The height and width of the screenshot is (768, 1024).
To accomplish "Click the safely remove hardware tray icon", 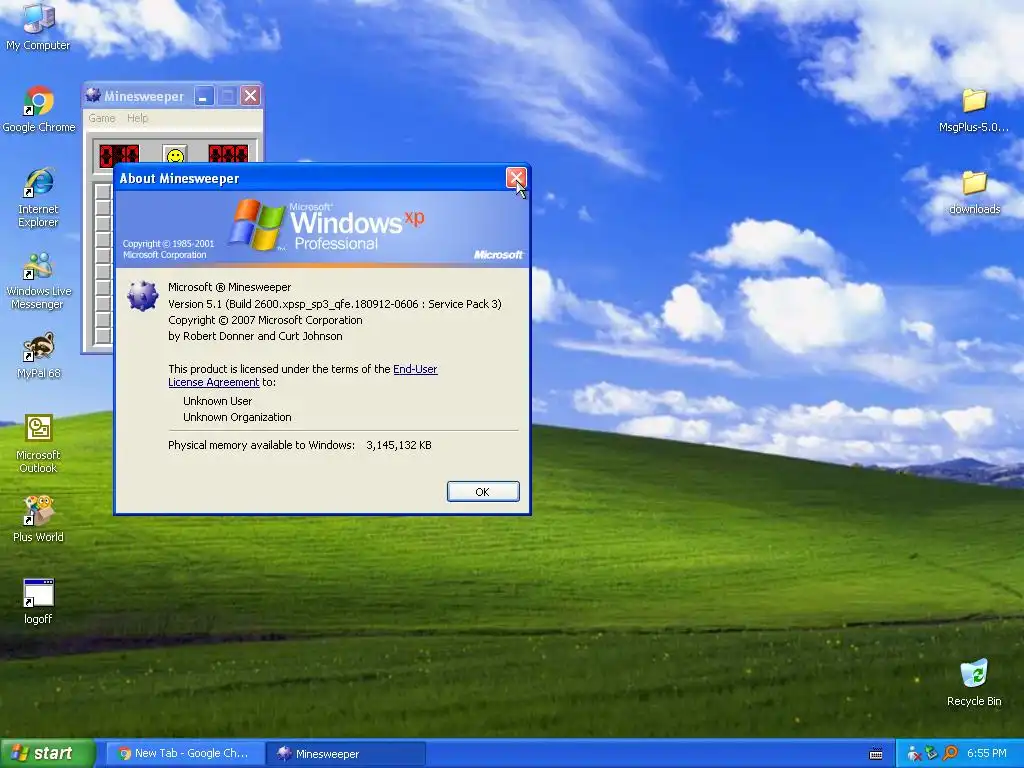I will (x=932, y=753).
